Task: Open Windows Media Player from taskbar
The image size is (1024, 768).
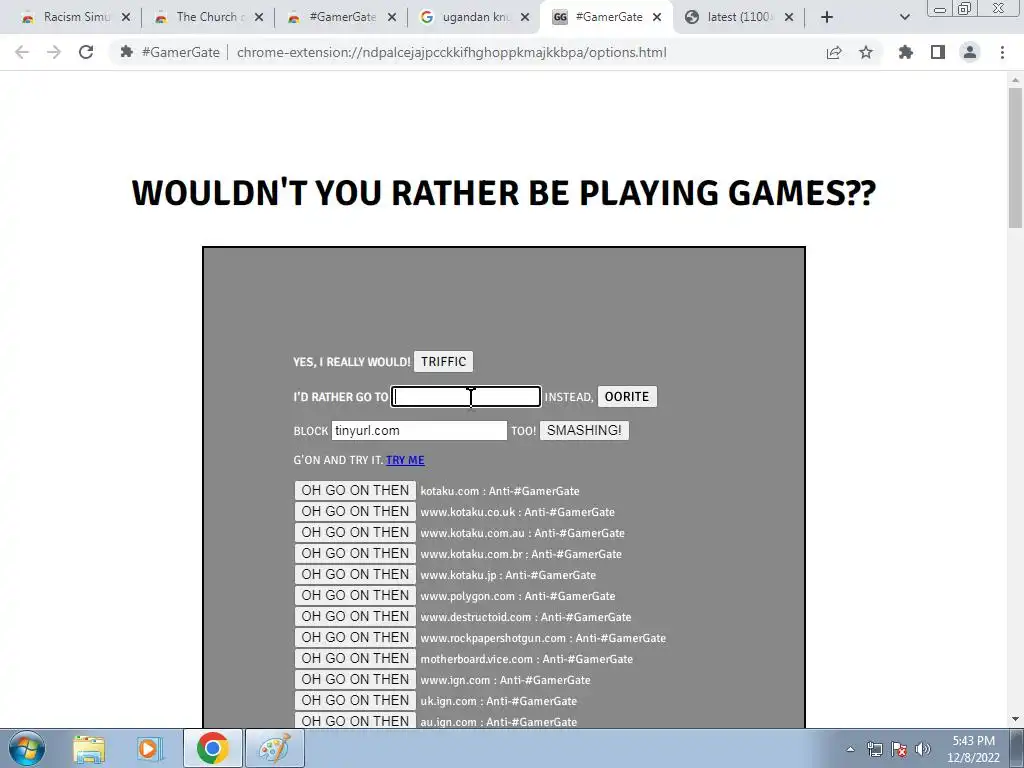Action: 149,748
